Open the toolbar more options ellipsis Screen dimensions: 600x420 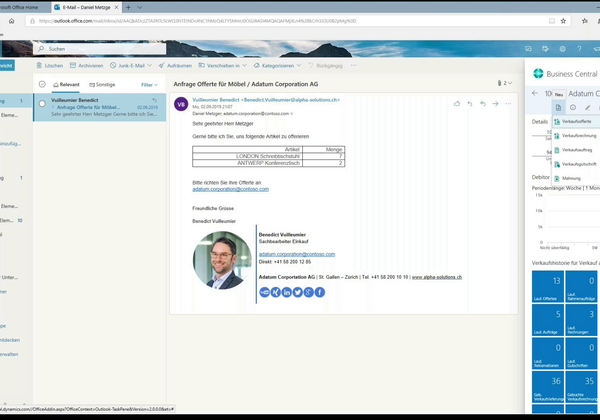click(354, 65)
